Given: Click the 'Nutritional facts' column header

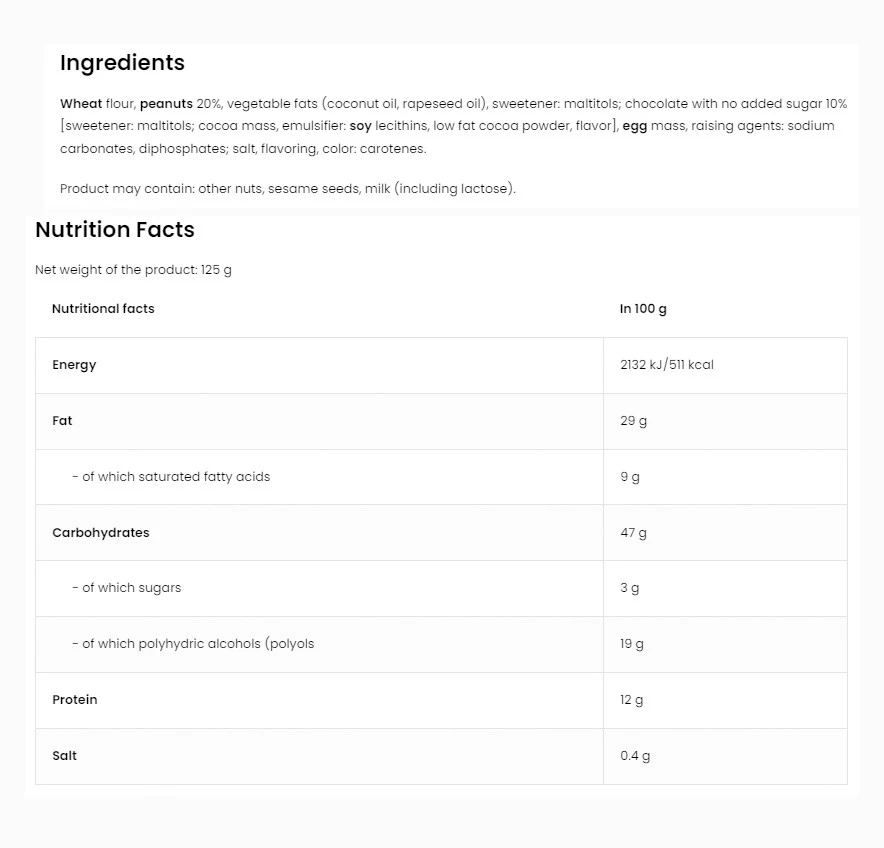Looking at the screenshot, I should (x=103, y=309).
